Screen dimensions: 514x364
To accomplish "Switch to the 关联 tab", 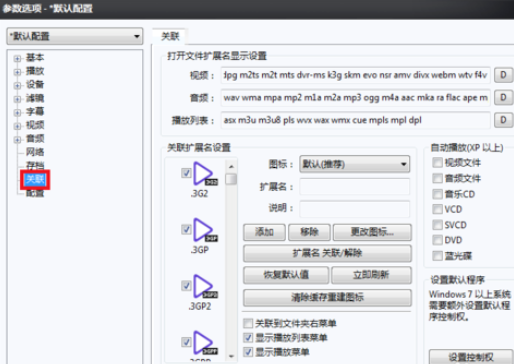I will click(x=170, y=36).
